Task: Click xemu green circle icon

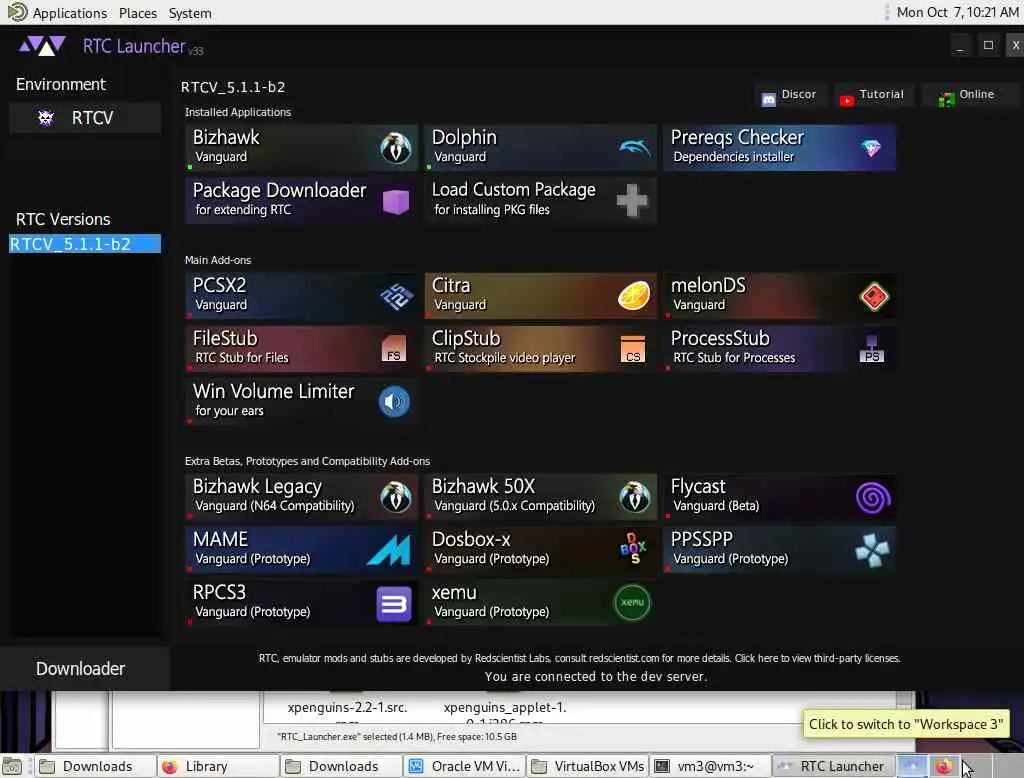Action: click(632, 602)
